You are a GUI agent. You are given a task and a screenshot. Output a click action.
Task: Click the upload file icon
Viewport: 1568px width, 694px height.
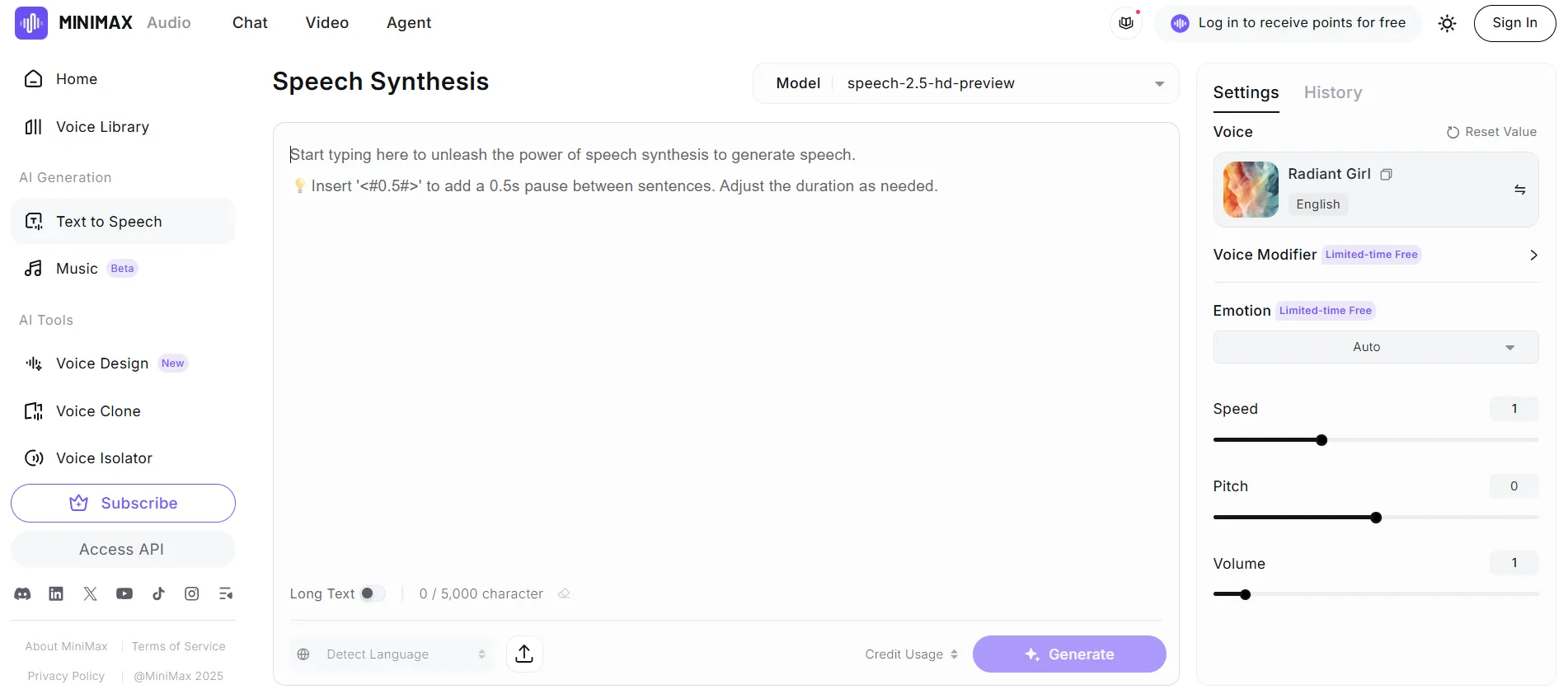tap(524, 654)
